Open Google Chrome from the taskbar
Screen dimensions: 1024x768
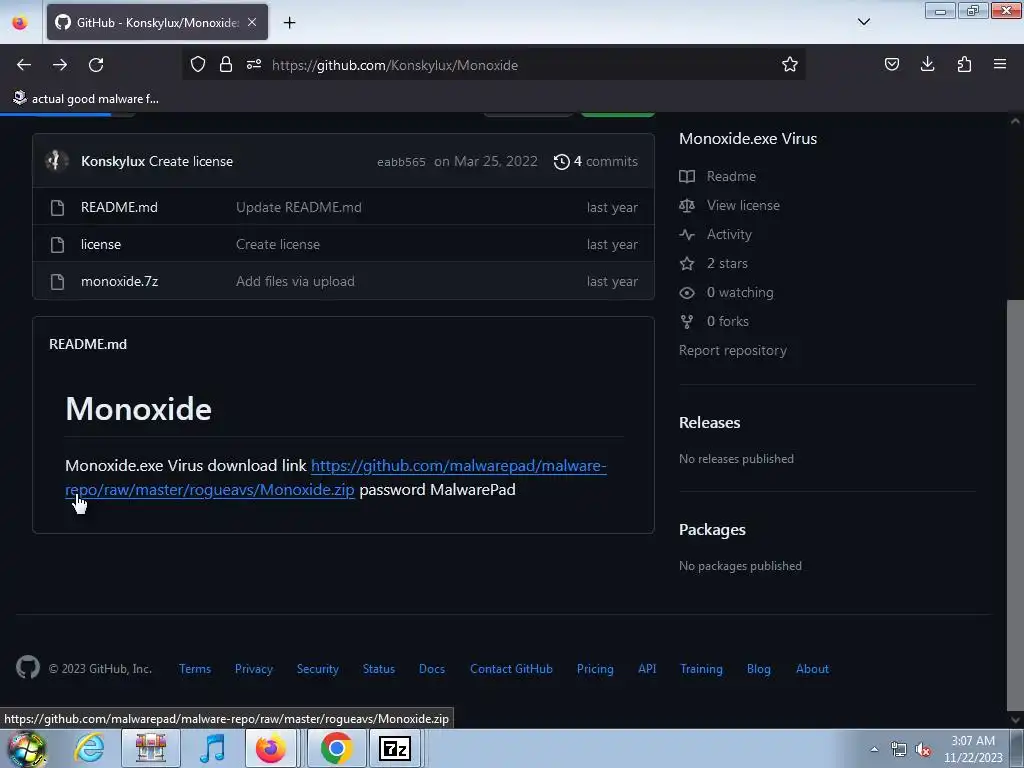pyautogui.click(x=336, y=748)
